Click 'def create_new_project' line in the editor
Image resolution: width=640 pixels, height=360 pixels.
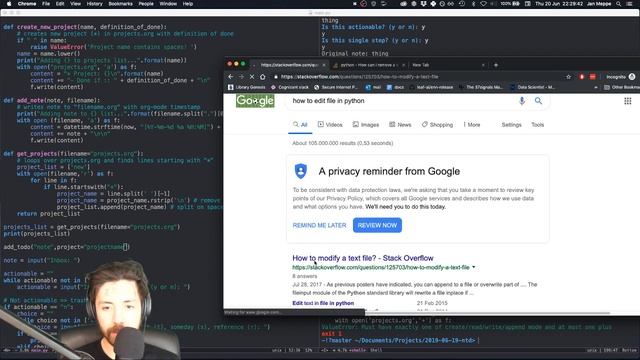(85, 27)
